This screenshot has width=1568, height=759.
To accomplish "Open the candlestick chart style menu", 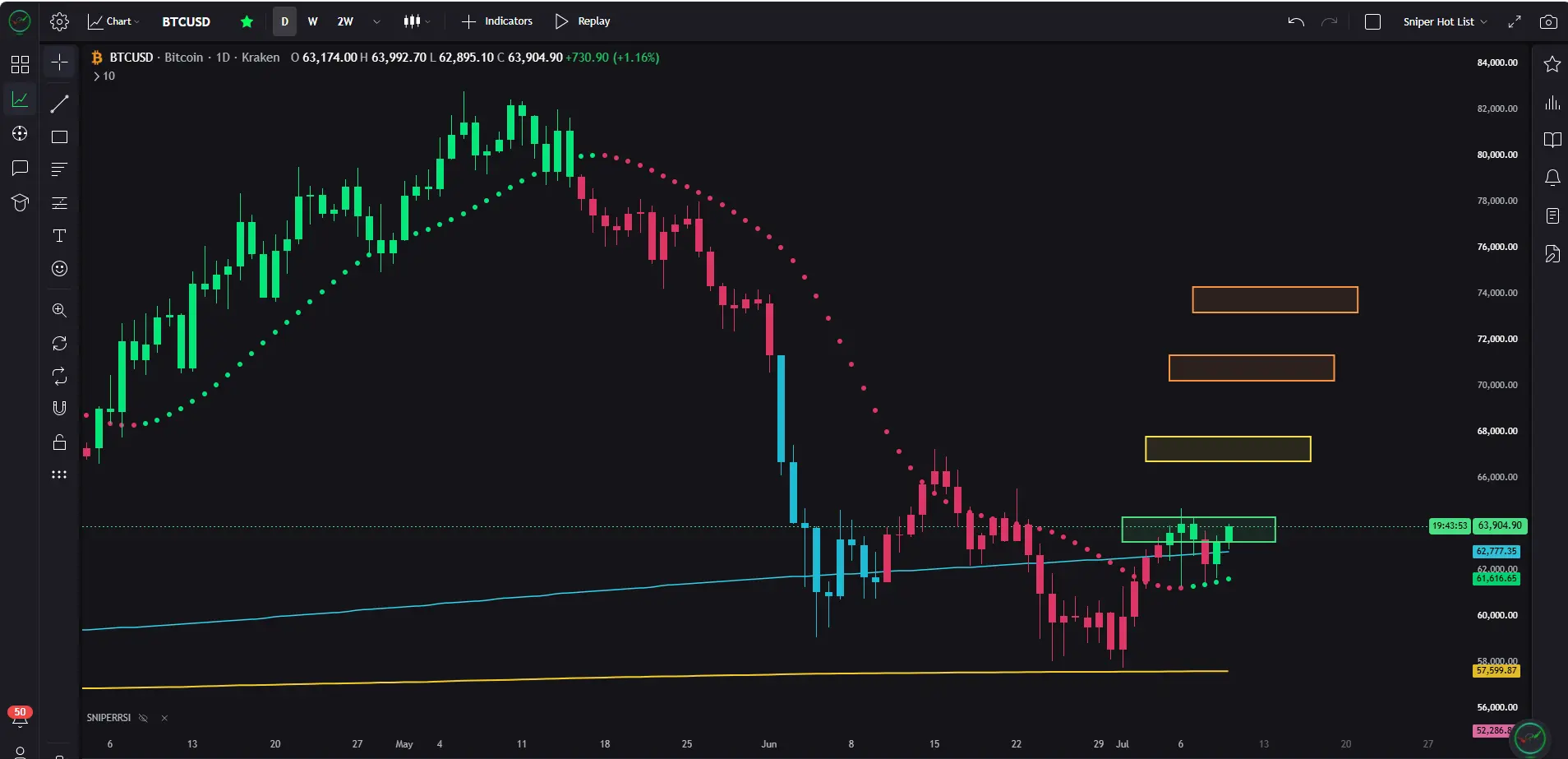I will coord(417,21).
